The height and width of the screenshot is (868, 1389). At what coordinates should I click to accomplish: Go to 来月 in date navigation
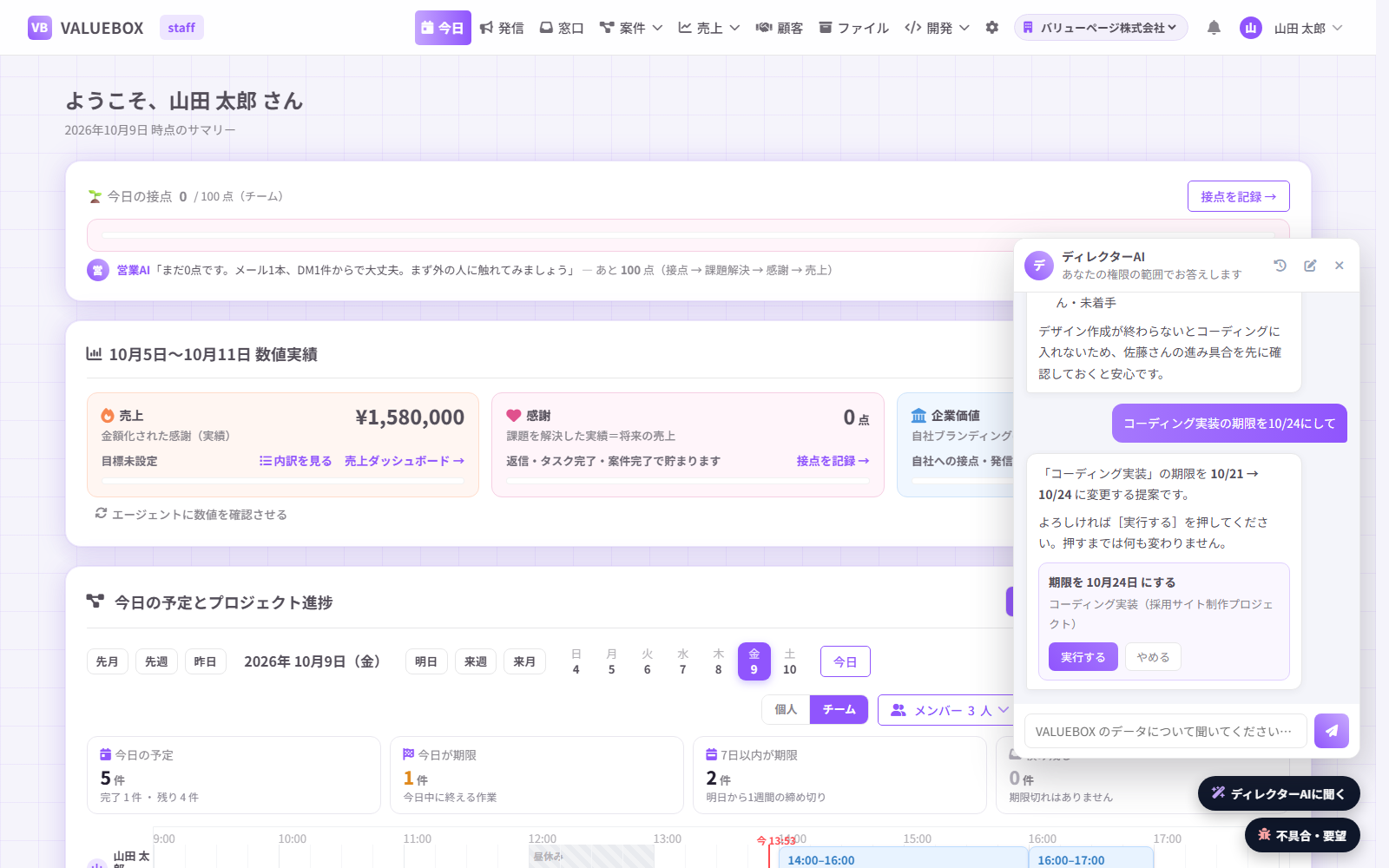pyautogui.click(x=524, y=661)
